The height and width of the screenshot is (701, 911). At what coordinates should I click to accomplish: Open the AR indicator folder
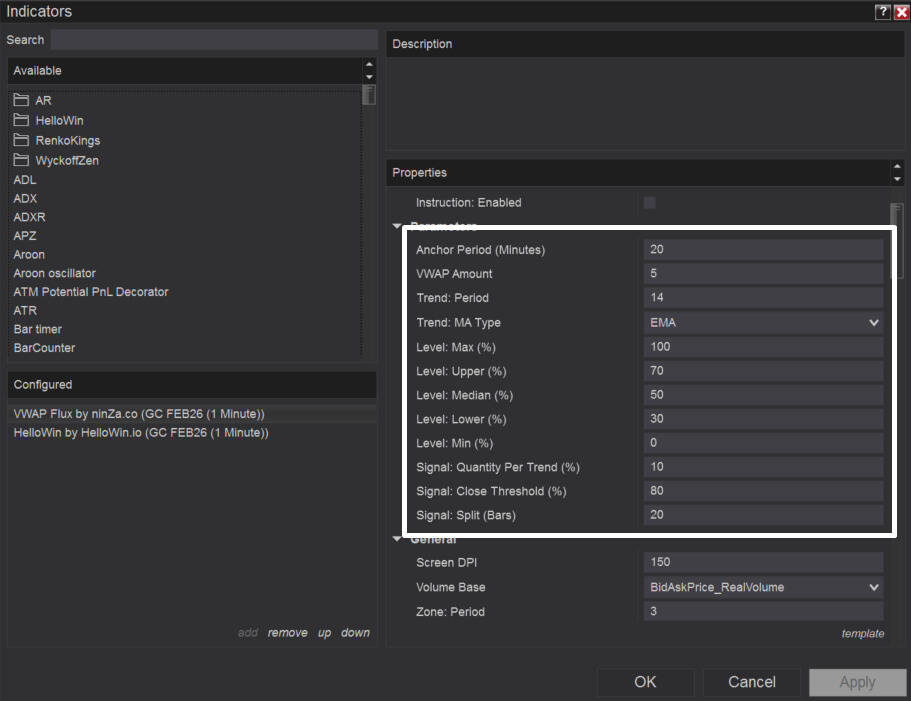43,101
